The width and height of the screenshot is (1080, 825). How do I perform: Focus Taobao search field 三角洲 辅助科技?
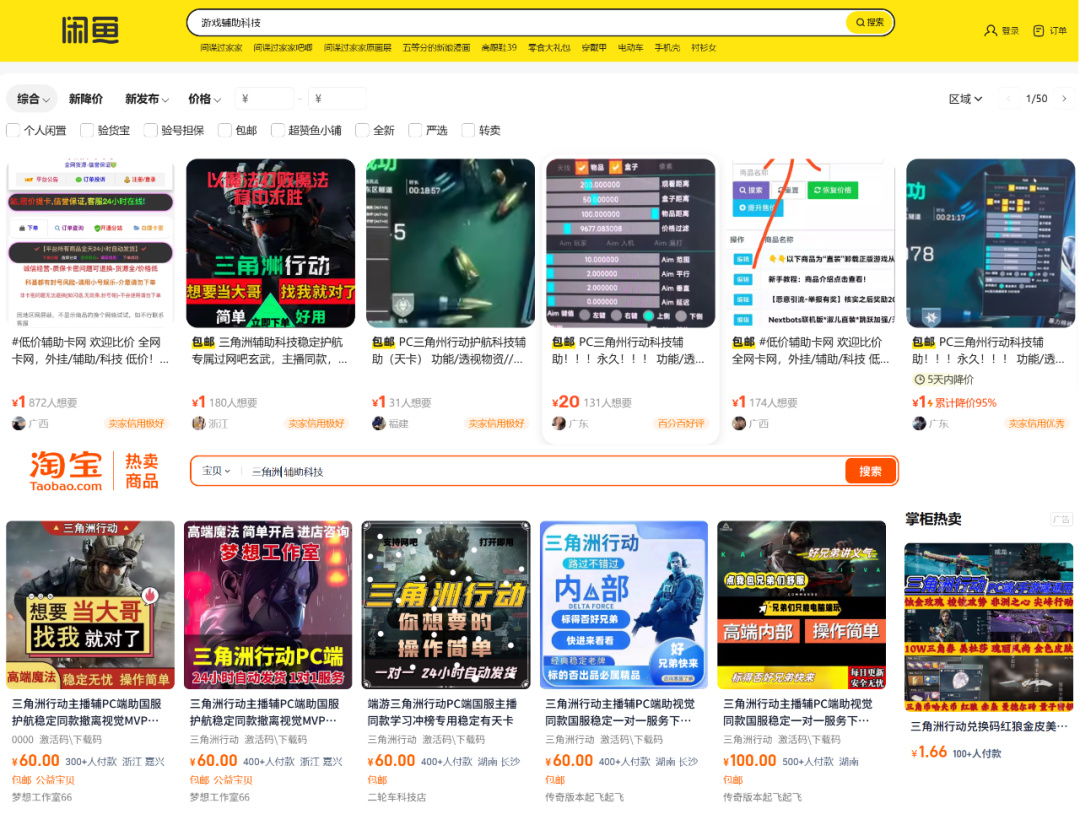point(544,472)
